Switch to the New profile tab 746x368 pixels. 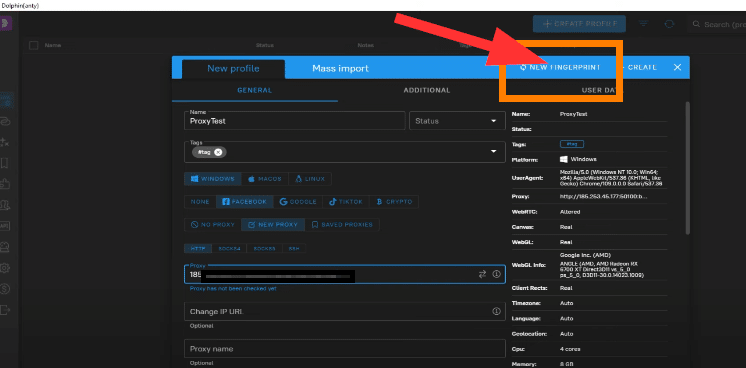pos(233,69)
